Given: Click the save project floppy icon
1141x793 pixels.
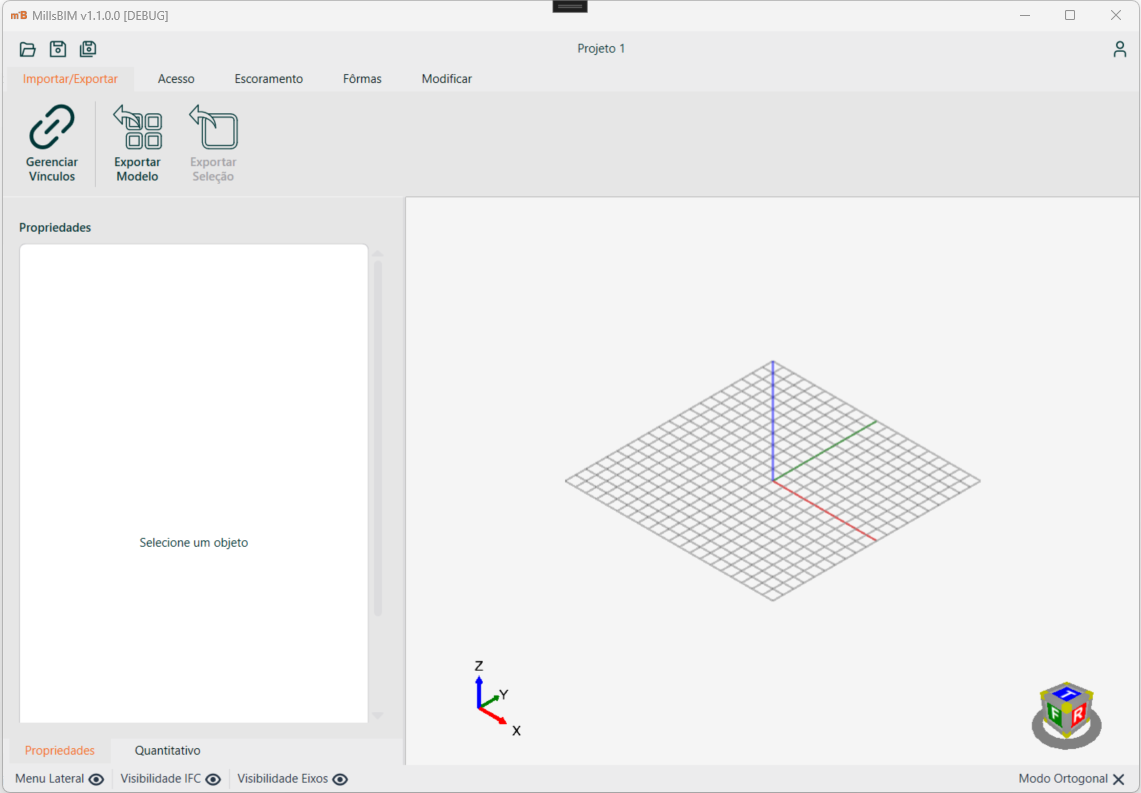Looking at the screenshot, I should pos(58,49).
